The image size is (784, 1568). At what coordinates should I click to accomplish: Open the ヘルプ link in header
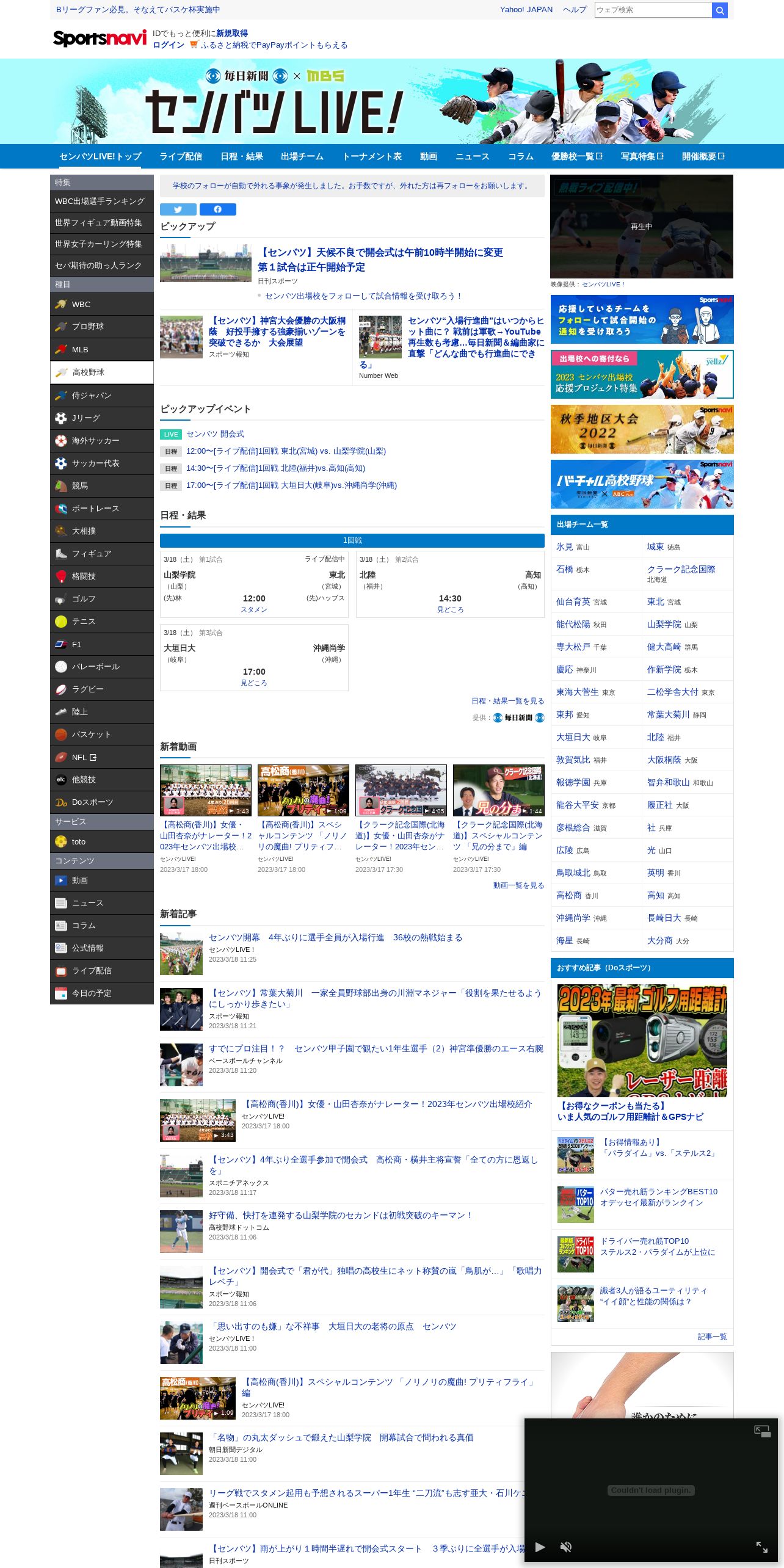coord(575,10)
